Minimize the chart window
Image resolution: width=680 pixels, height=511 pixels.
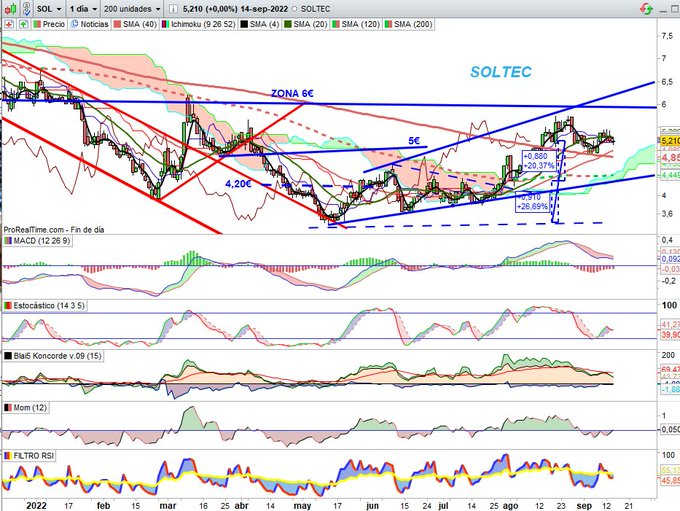663,9
